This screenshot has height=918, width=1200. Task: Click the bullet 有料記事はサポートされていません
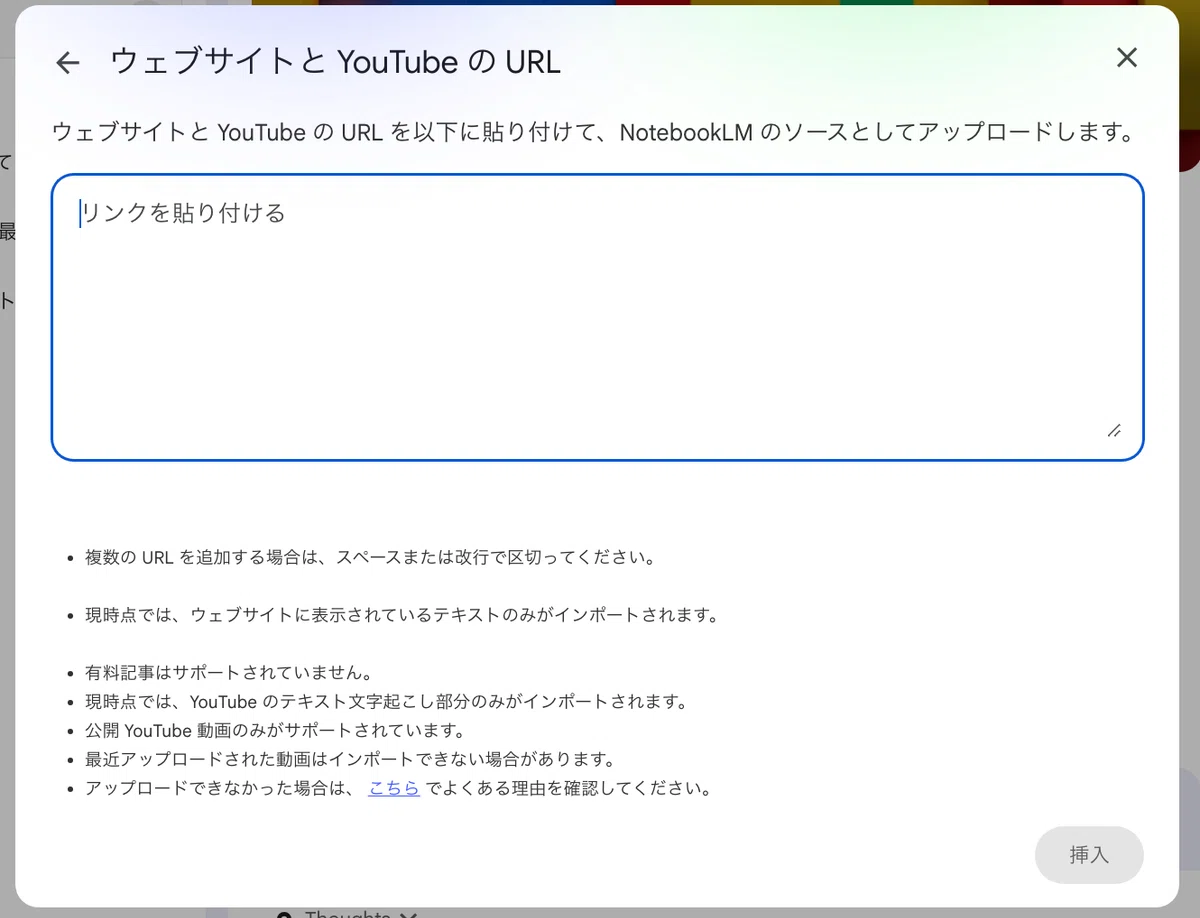(229, 673)
